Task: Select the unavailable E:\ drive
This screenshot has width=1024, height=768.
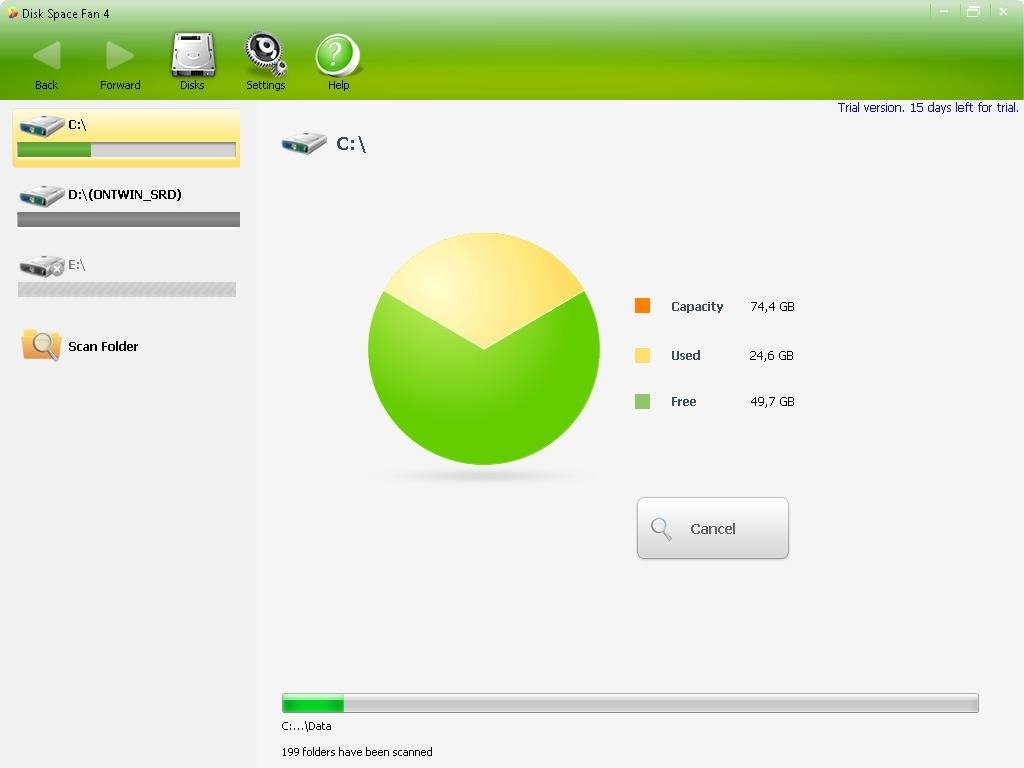Action: coord(127,276)
